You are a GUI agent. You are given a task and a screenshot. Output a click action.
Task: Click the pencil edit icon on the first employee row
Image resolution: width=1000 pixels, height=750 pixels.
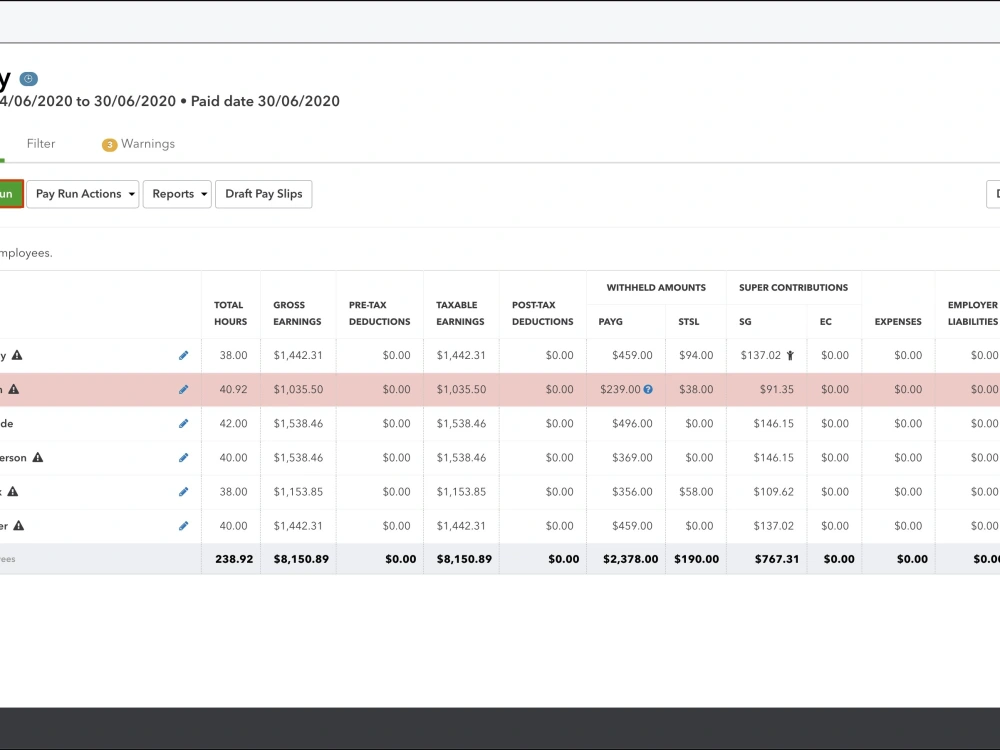click(x=183, y=355)
